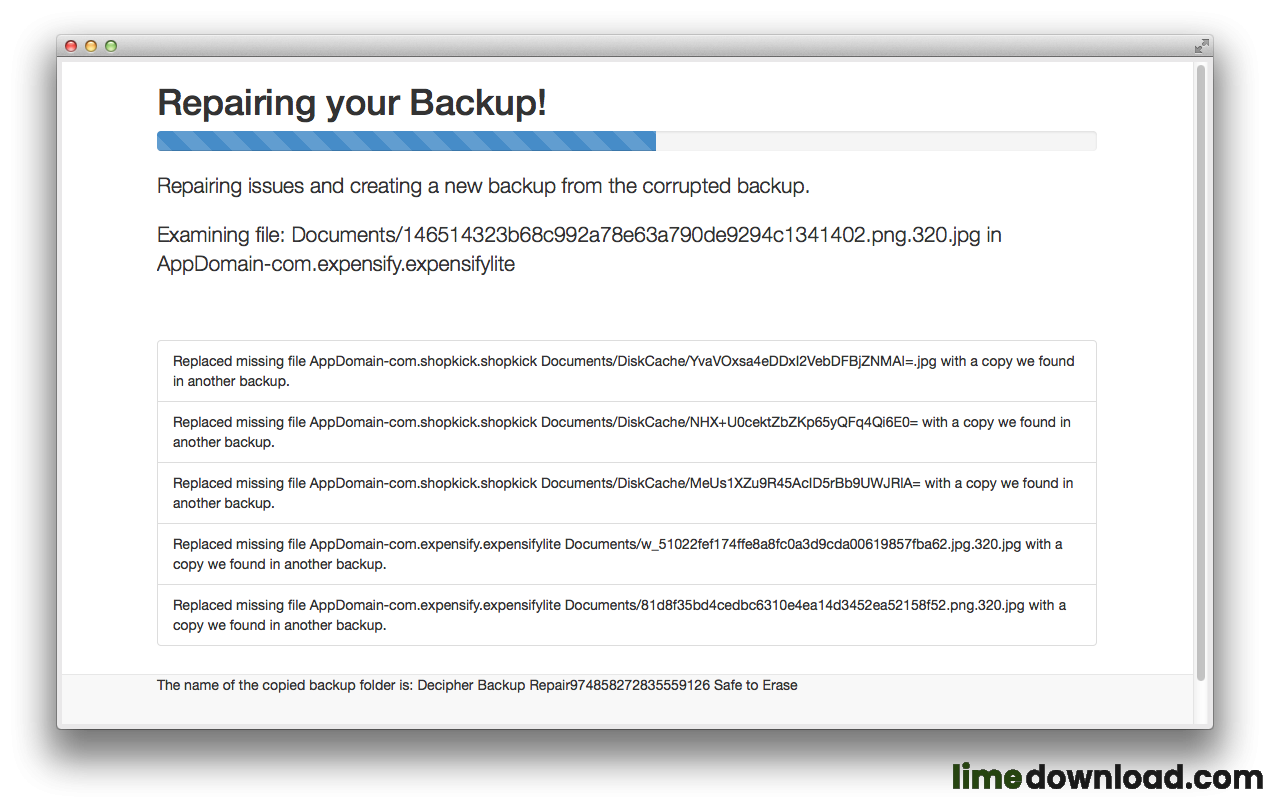1270x808 pixels.
Task: Click the Repairing your Backup heading
Action: point(351,102)
